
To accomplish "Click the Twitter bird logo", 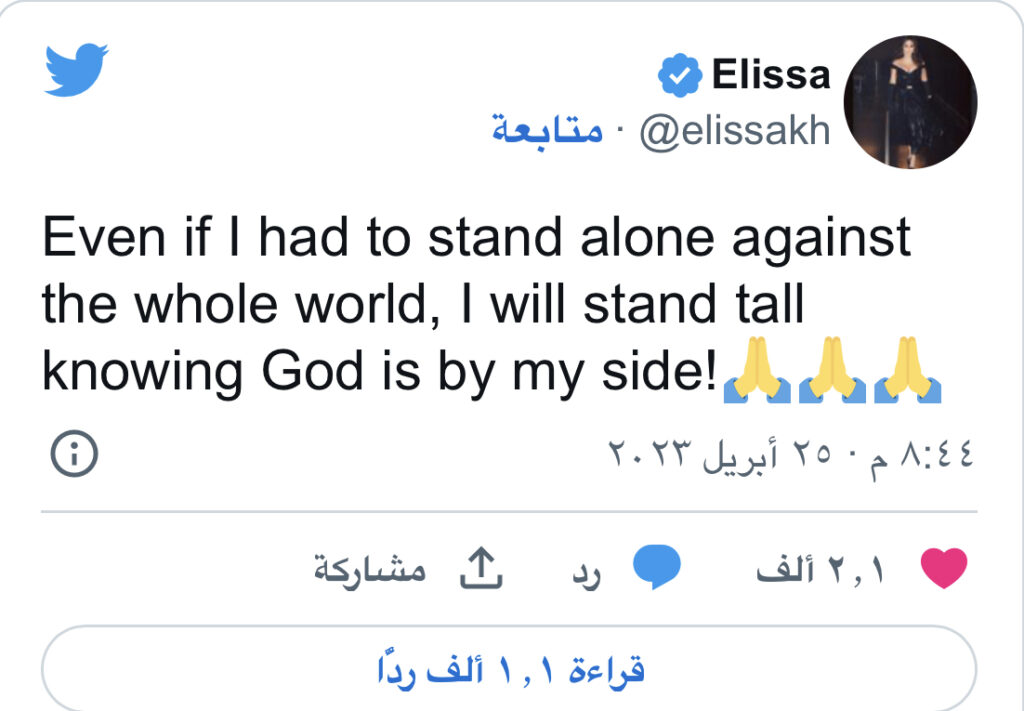I will [76, 69].
